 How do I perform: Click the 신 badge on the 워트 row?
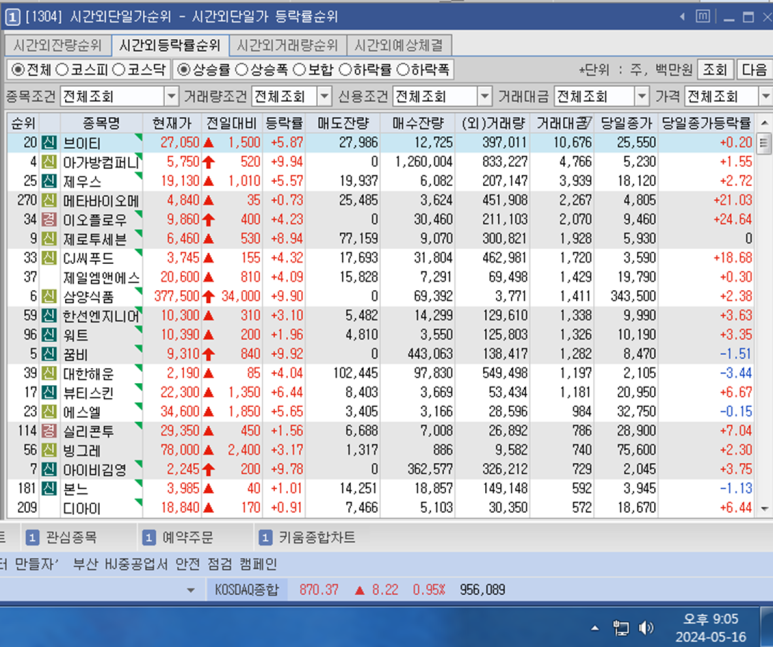[49, 335]
